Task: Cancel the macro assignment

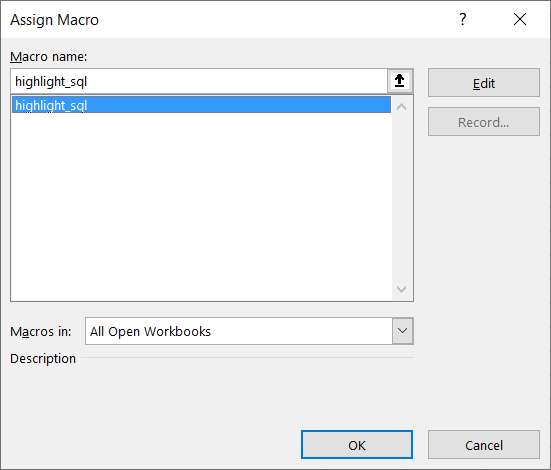Action: [484, 445]
